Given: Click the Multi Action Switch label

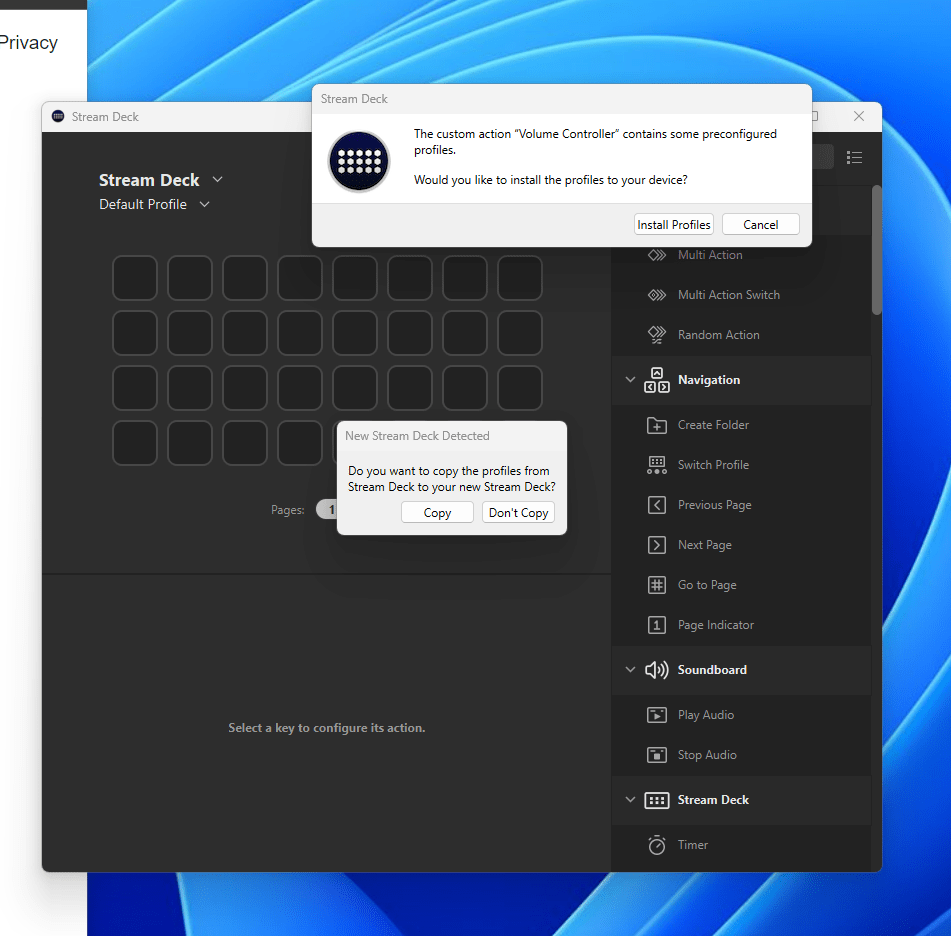Looking at the screenshot, I should pos(729,295).
